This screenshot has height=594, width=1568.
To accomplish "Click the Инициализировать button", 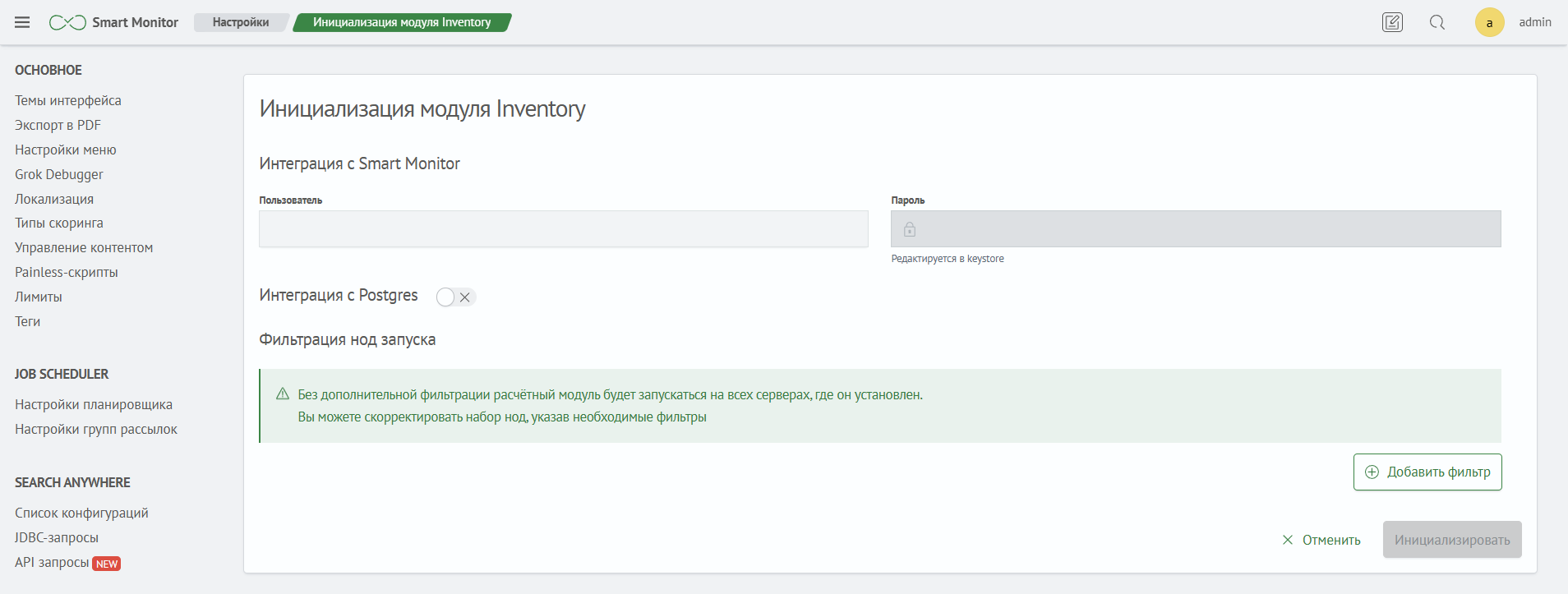I will tap(1451, 540).
